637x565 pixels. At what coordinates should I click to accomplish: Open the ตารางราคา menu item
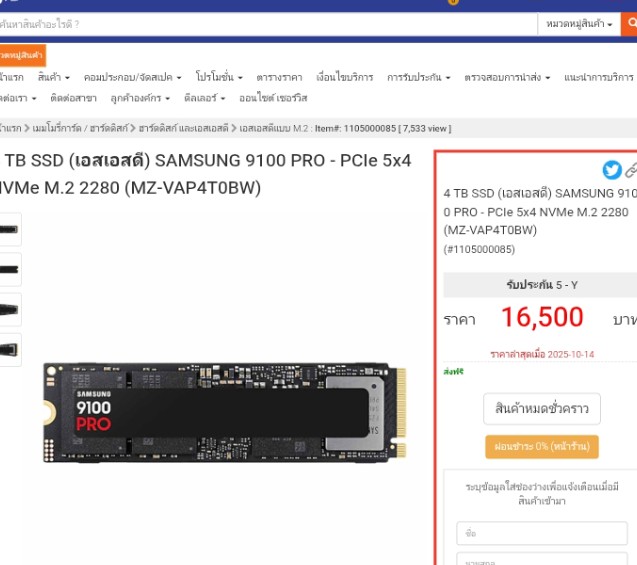coord(280,77)
